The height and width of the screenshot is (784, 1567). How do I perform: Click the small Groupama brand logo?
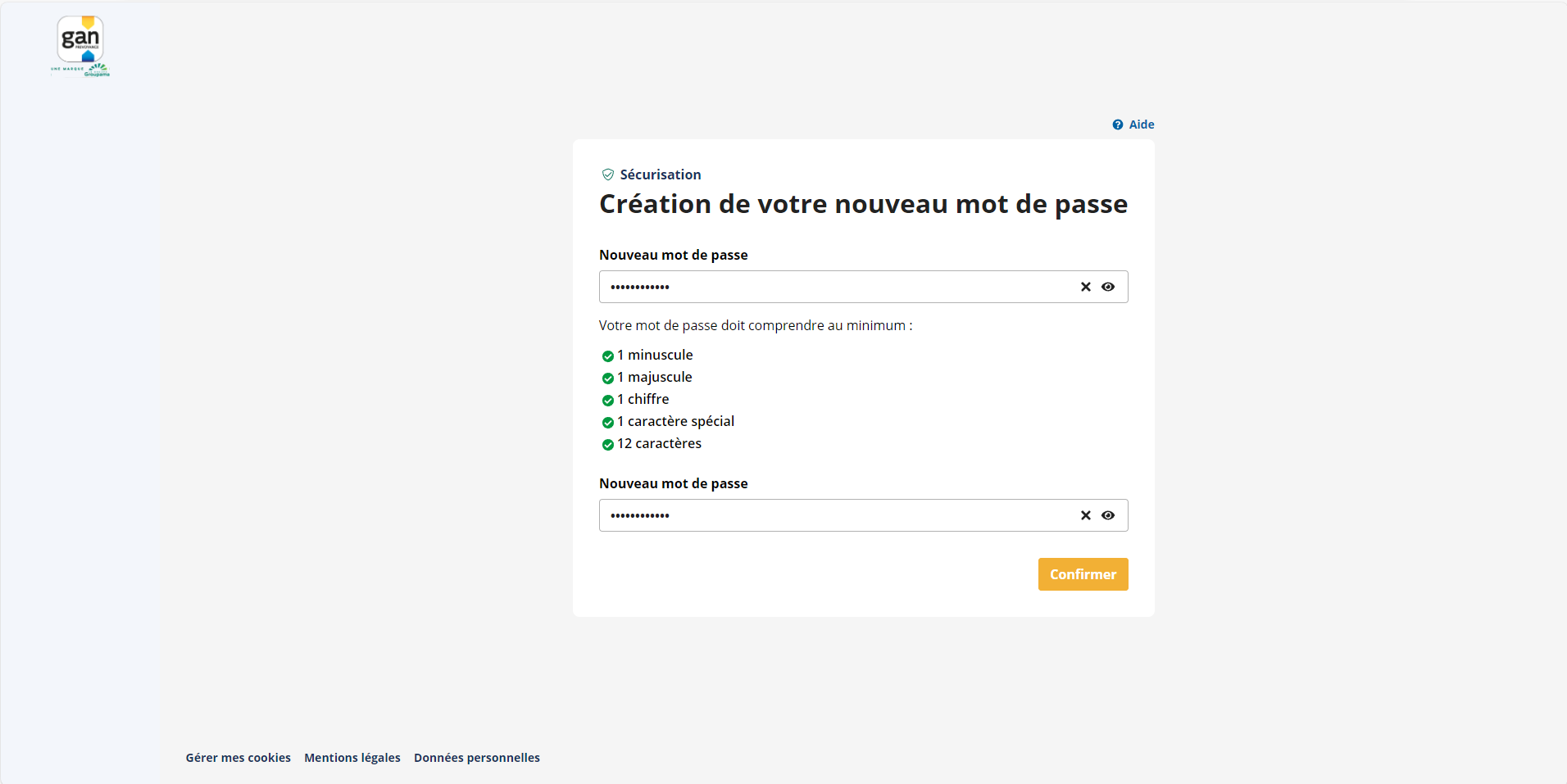pyautogui.click(x=98, y=70)
